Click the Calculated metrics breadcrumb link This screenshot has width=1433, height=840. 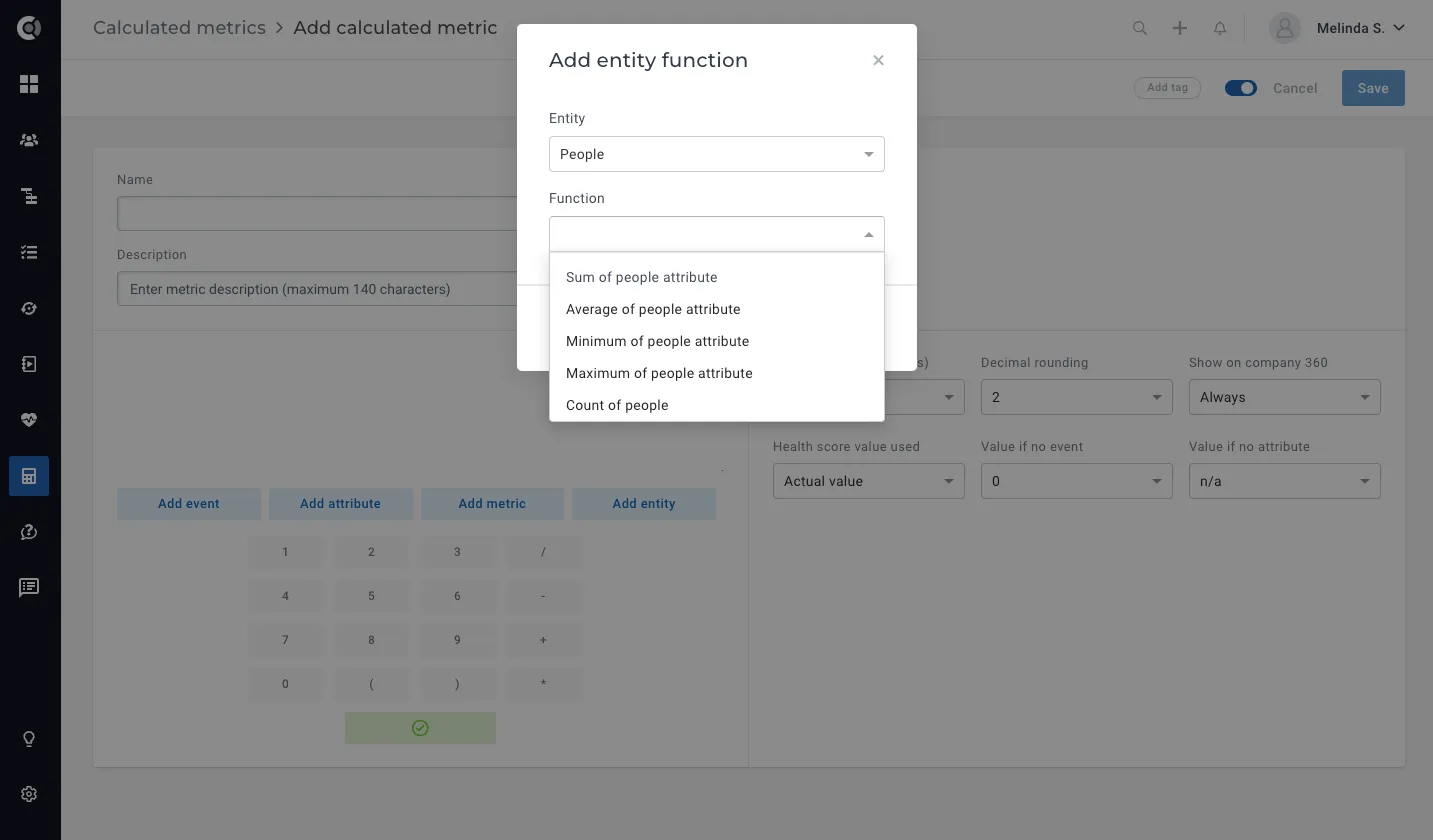[179, 28]
